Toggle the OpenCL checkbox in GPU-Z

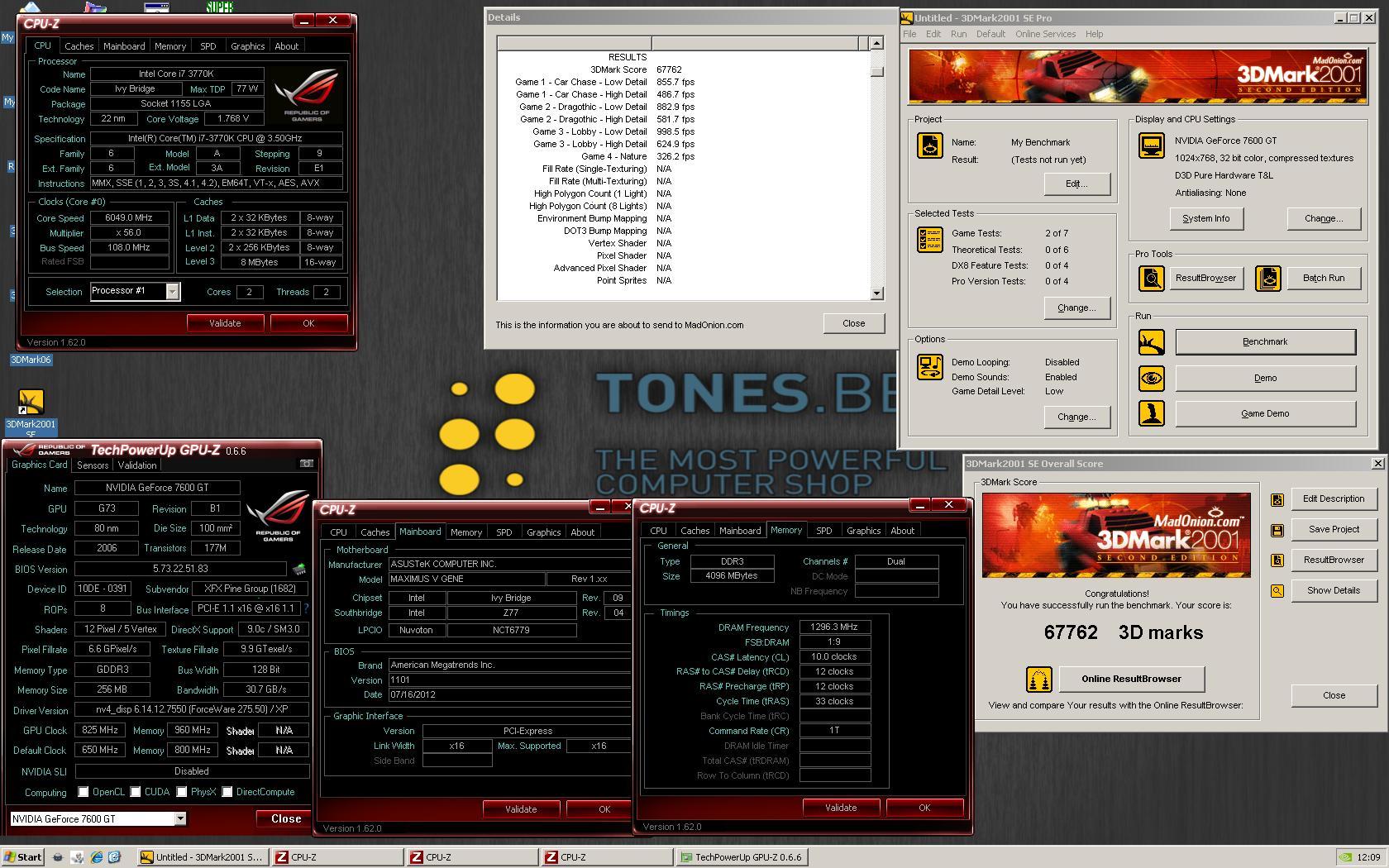[x=83, y=792]
